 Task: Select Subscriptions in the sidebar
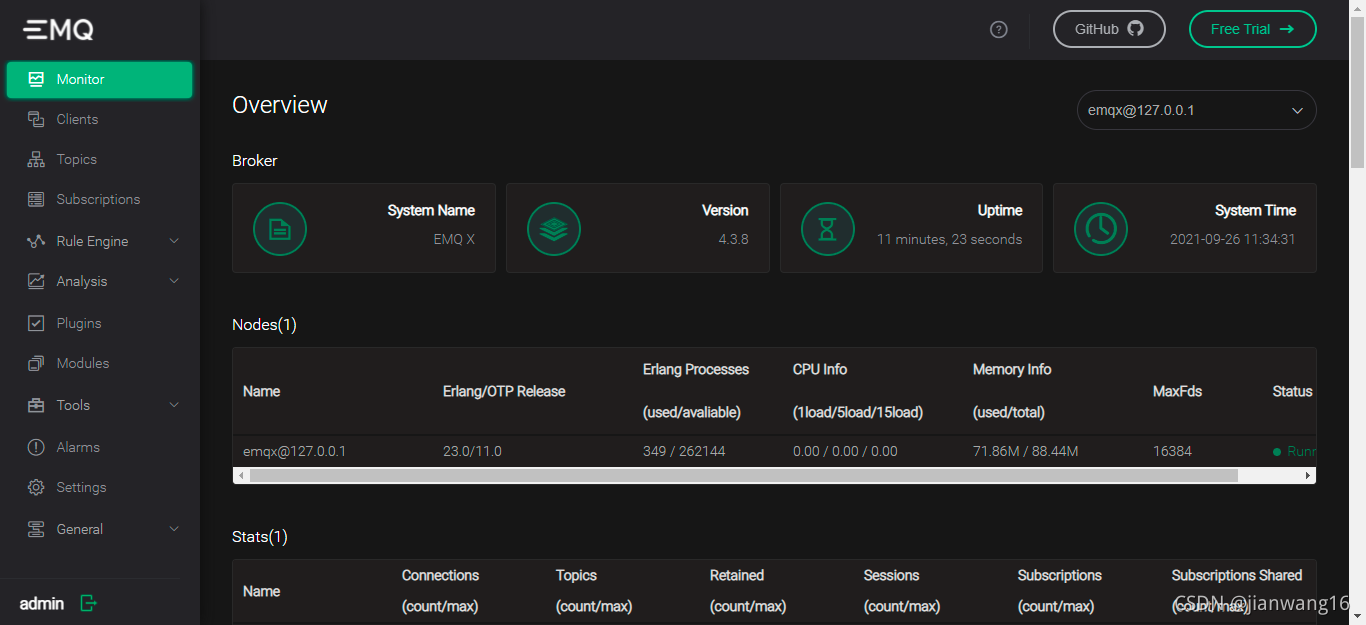pos(98,199)
